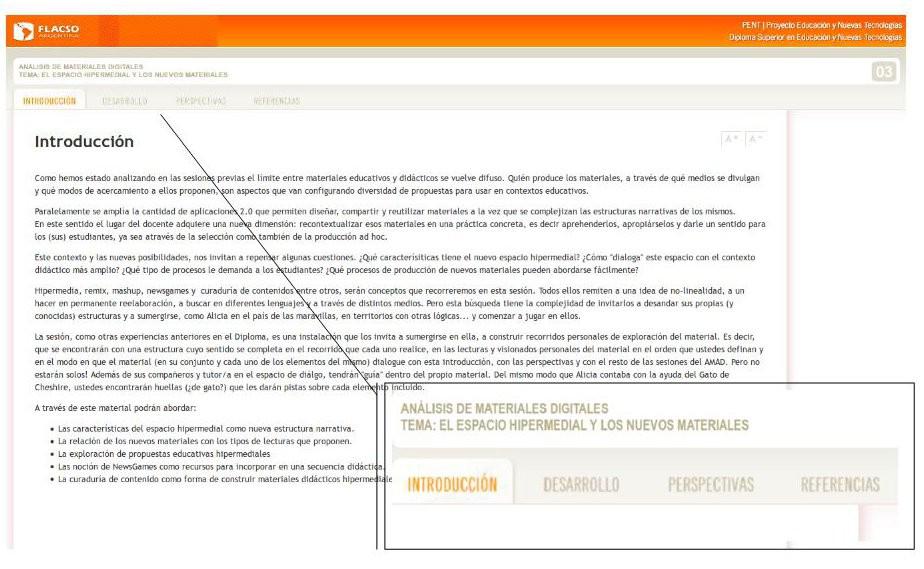This screenshot has width=924, height=569.
Task: Click PENT Proyecto Educación y Nuevas Tecnologías text
Action: 816,24
